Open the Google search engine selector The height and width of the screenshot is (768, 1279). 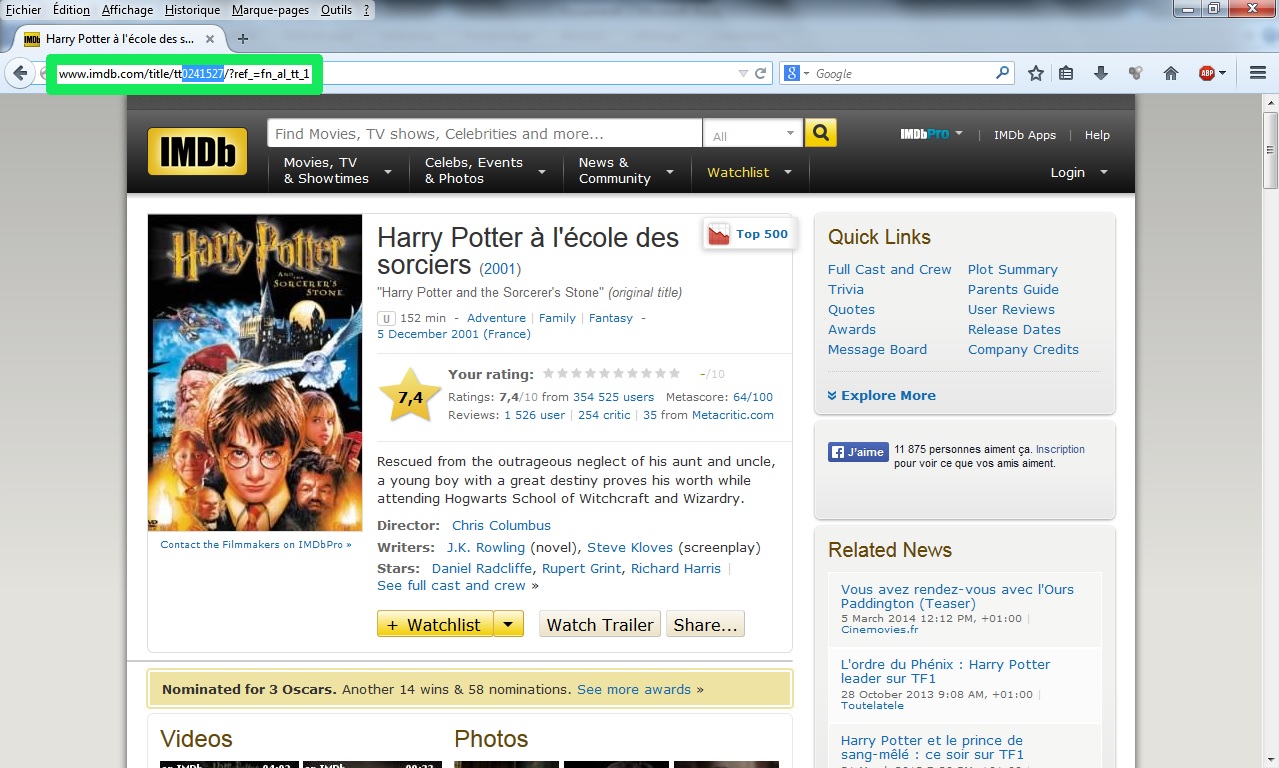(796, 73)
